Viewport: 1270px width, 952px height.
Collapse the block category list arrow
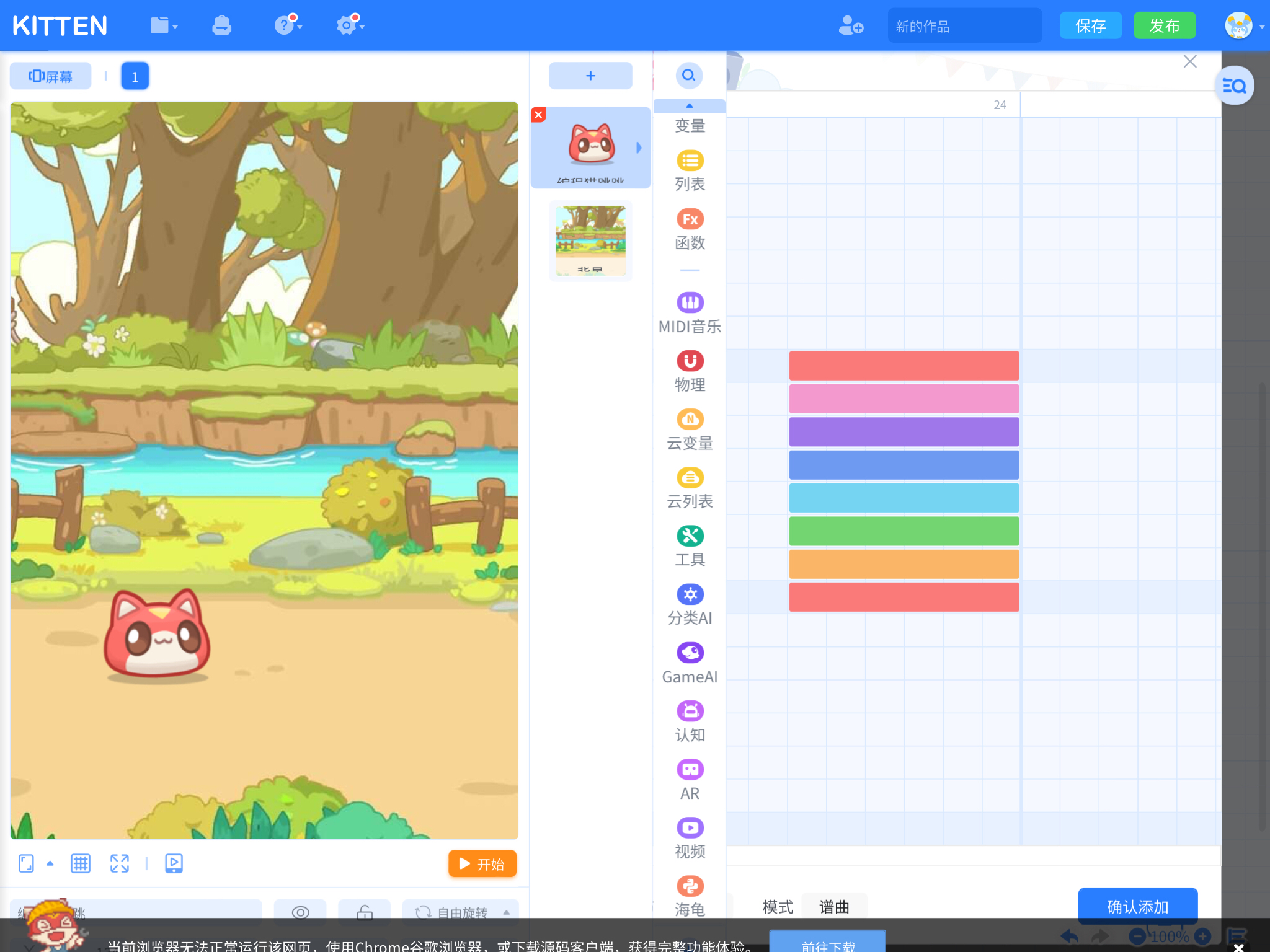tap(689, 105)
